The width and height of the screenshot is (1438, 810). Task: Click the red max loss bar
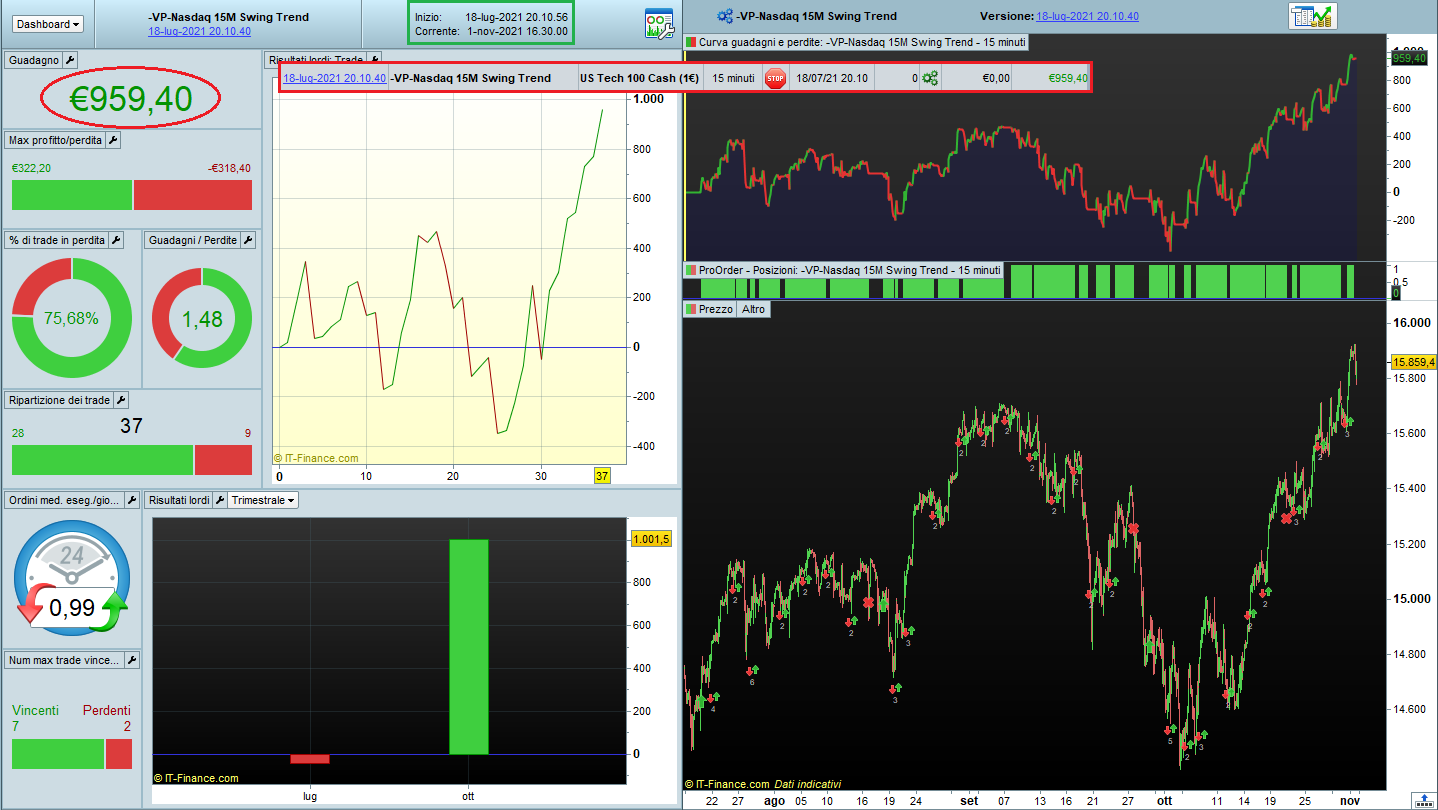point(193,195)
